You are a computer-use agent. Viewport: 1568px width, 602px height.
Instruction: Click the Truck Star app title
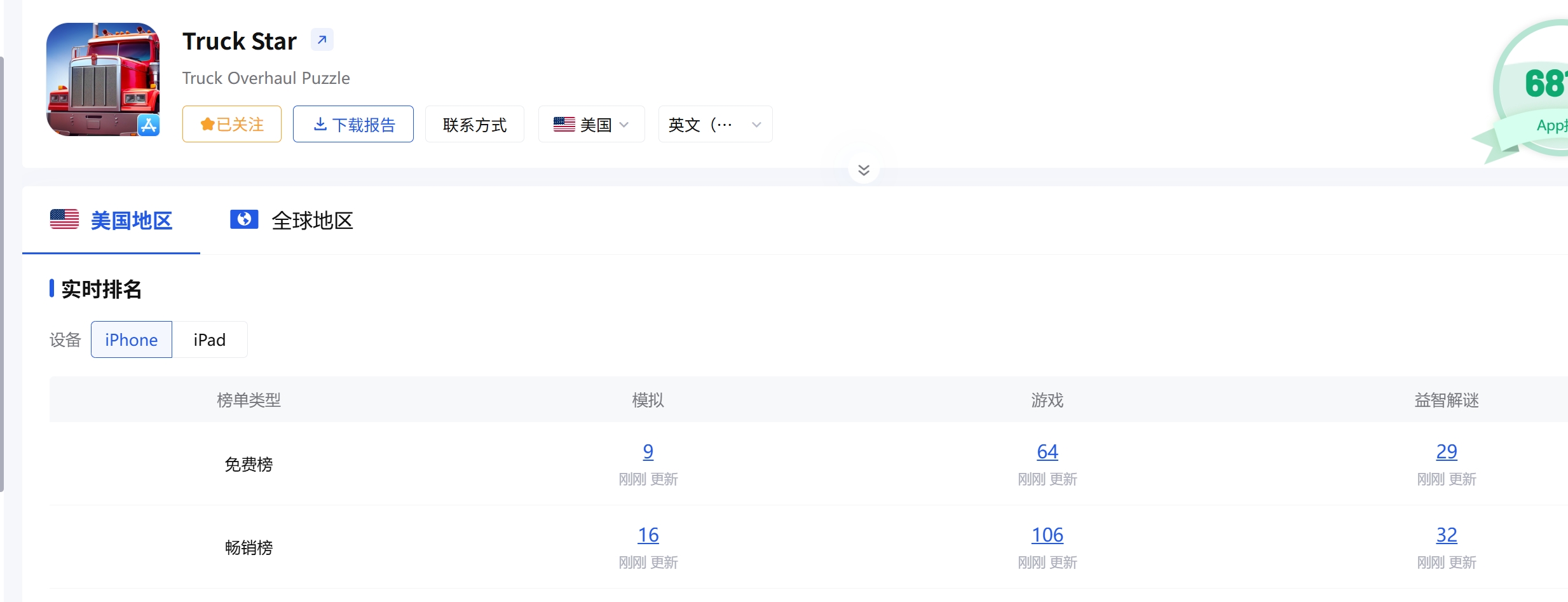coord(240,41)
